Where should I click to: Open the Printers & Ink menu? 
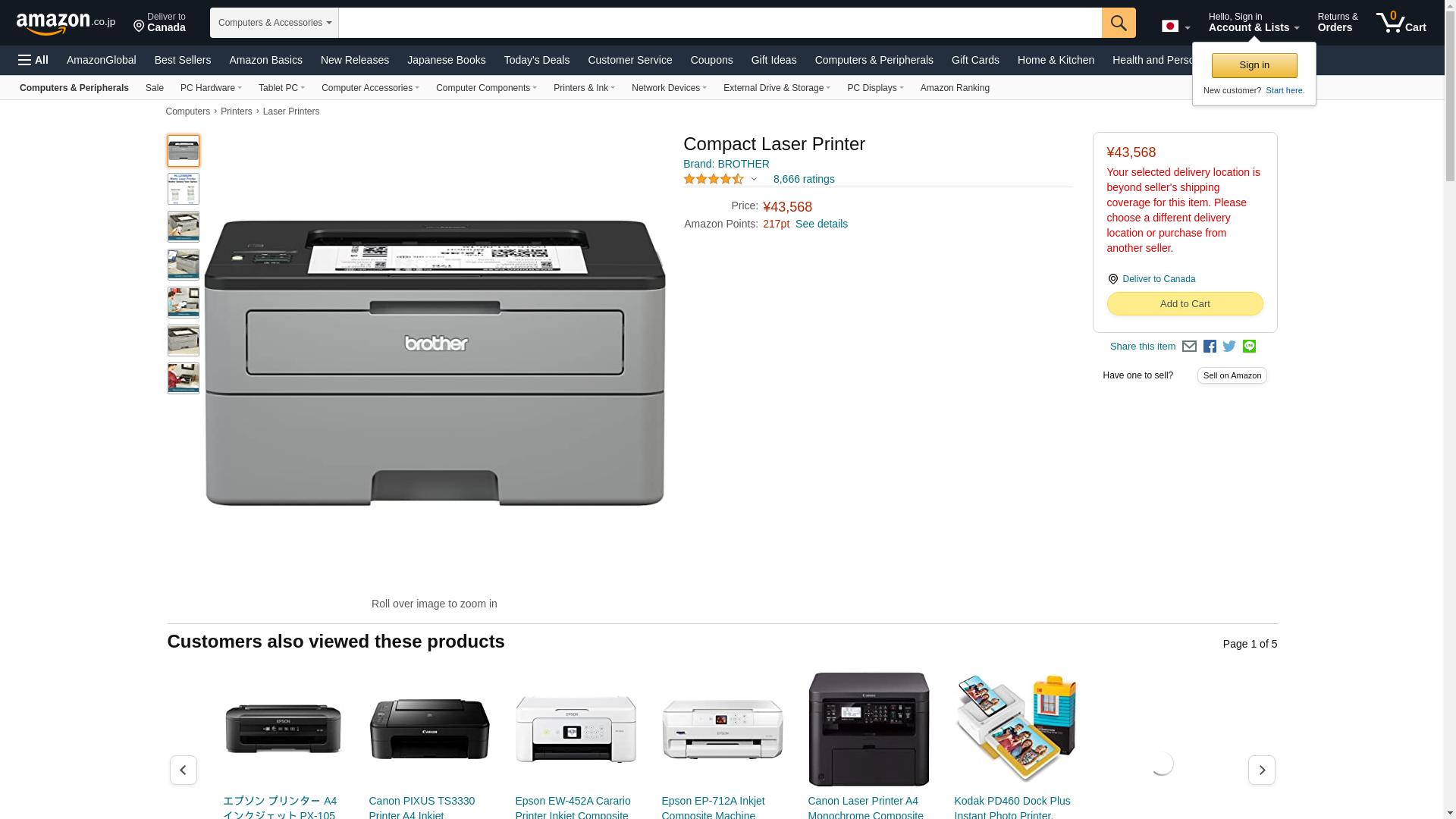(x=584, y=88)
